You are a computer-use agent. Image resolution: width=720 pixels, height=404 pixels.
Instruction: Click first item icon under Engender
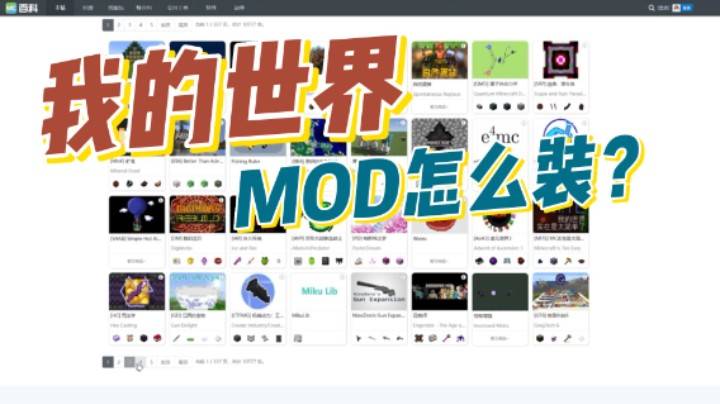pos(419,338)
